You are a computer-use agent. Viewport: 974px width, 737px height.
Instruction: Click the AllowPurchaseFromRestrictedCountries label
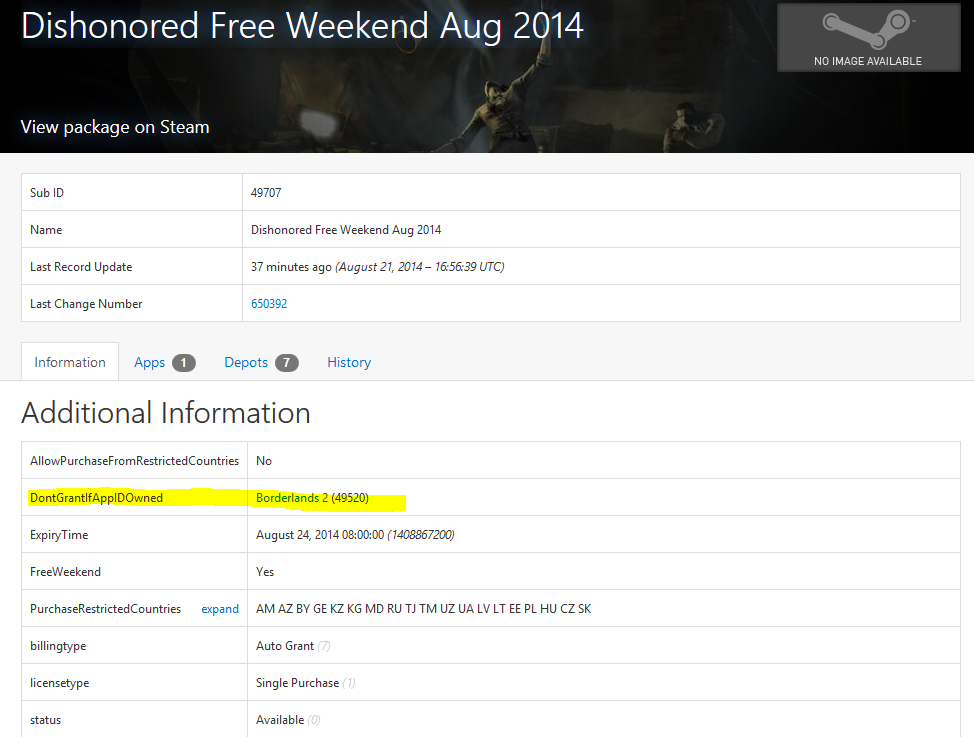134,461
